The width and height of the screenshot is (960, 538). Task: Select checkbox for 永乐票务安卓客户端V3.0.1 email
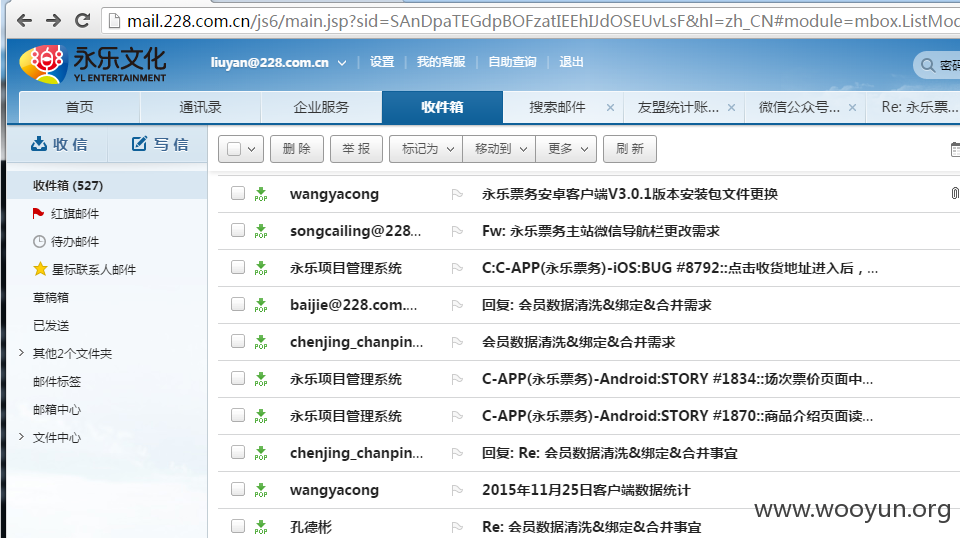238,193
